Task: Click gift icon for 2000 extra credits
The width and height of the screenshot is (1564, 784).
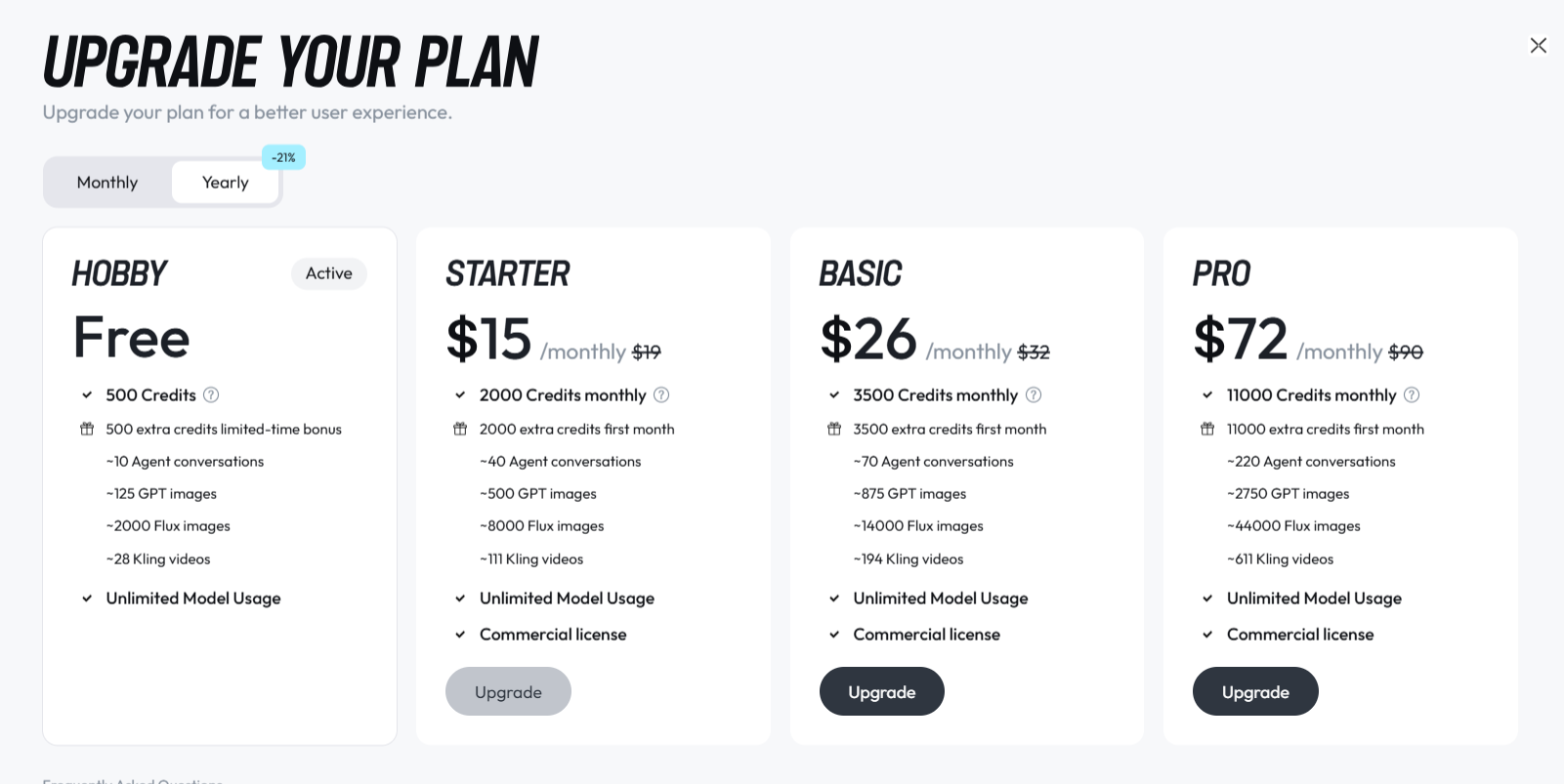Action: [x=460, y=429]
